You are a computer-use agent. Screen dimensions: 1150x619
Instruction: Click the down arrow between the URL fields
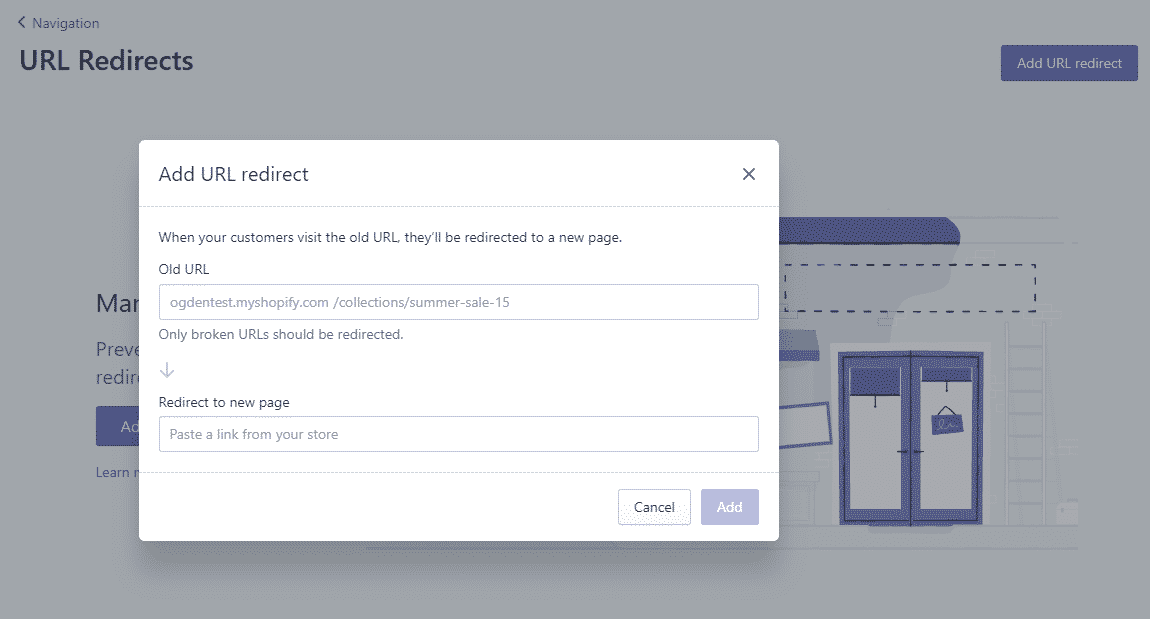pyautogui.click(x=167, y=370)
